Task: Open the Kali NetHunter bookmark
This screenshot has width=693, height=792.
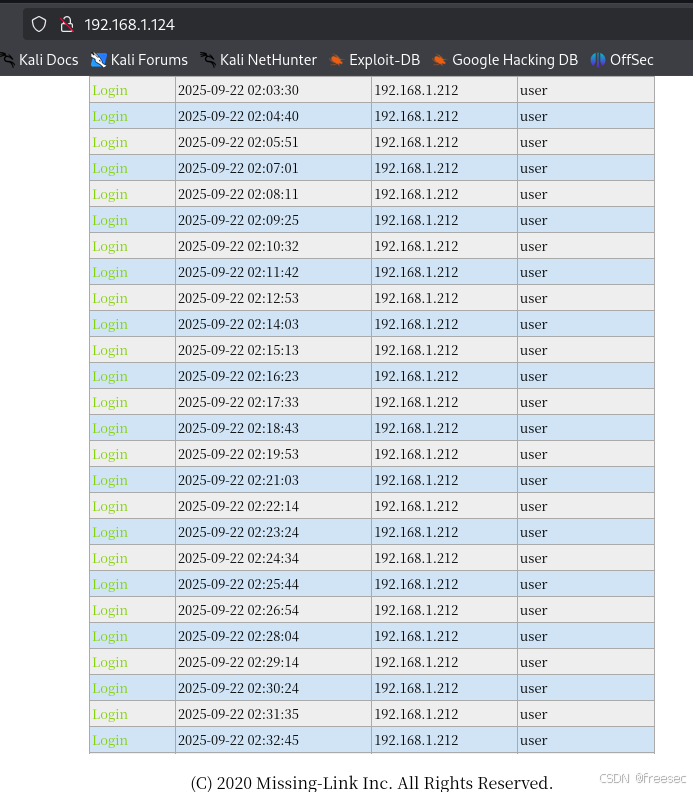Action: [x=258, y=60]
